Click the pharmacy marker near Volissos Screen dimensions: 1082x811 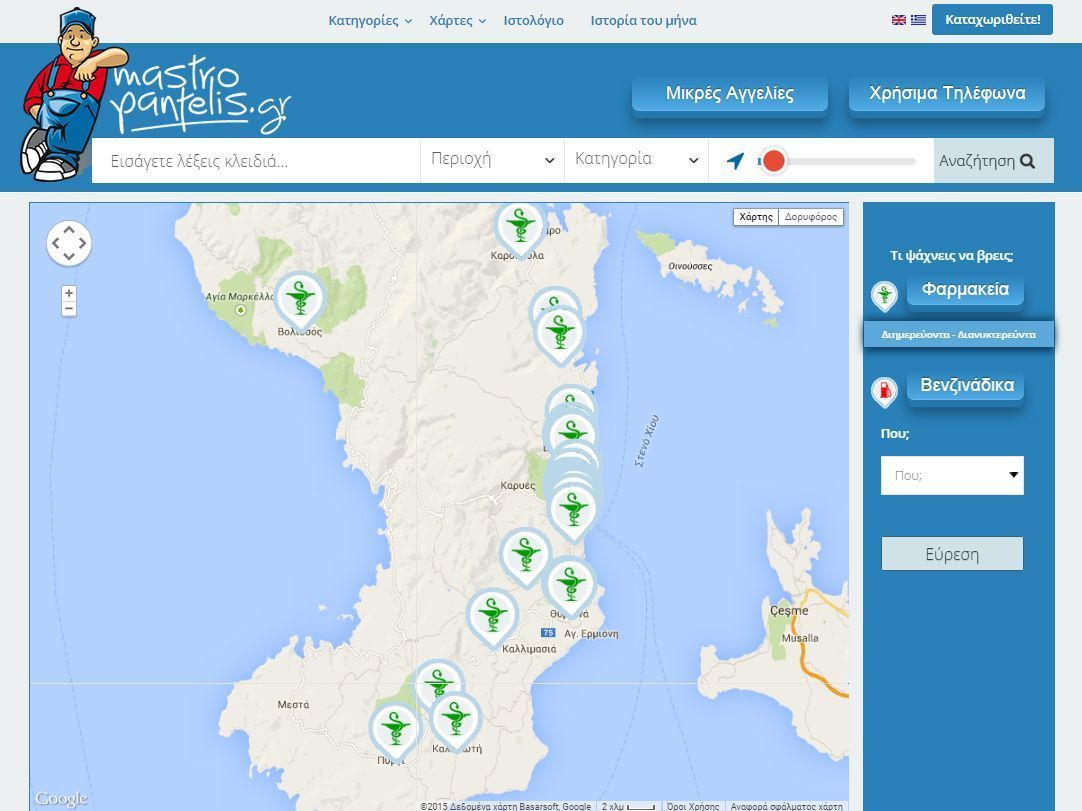[x=299, y=297]
